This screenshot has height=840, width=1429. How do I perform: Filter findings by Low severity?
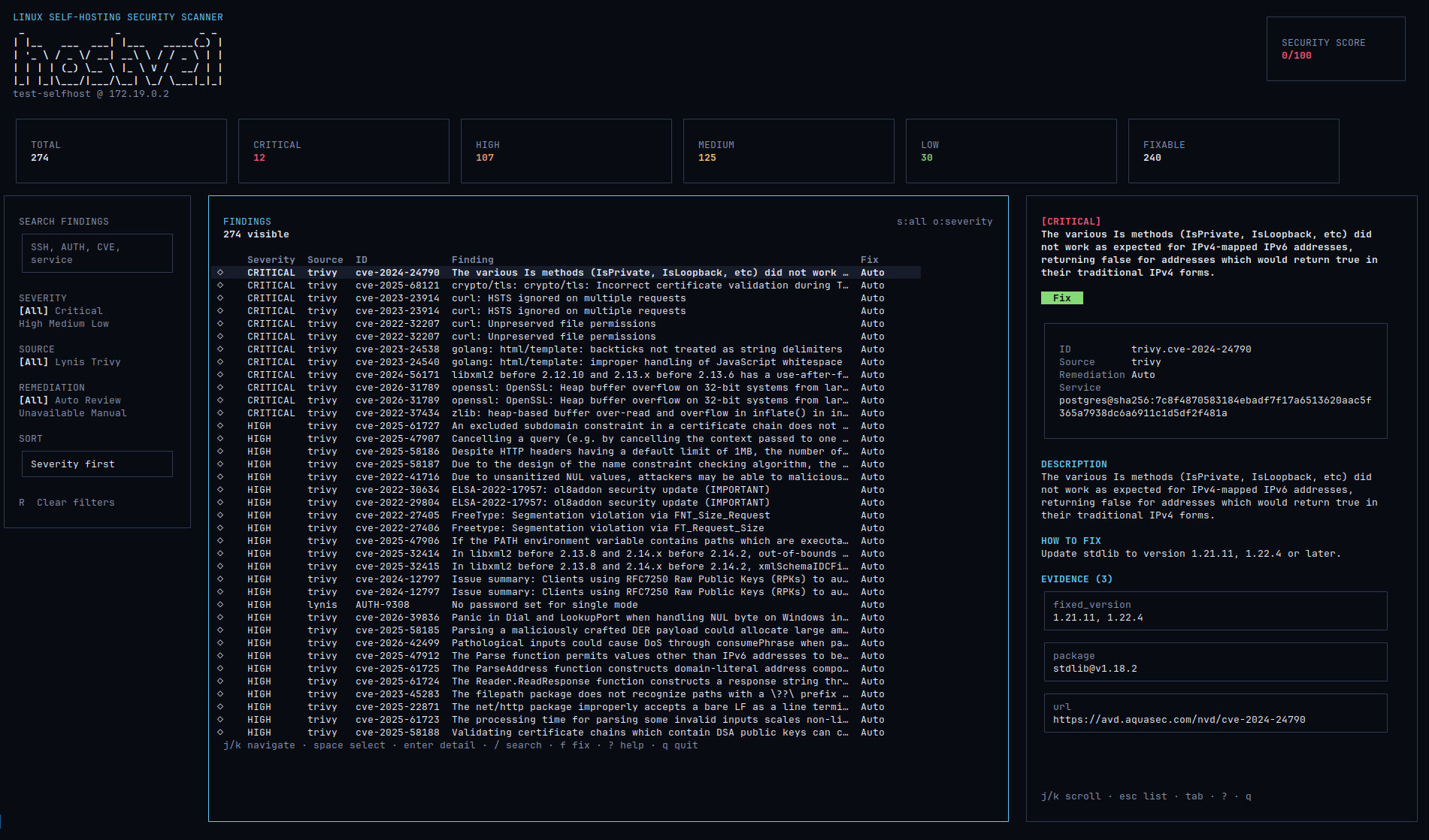point(100,324)
